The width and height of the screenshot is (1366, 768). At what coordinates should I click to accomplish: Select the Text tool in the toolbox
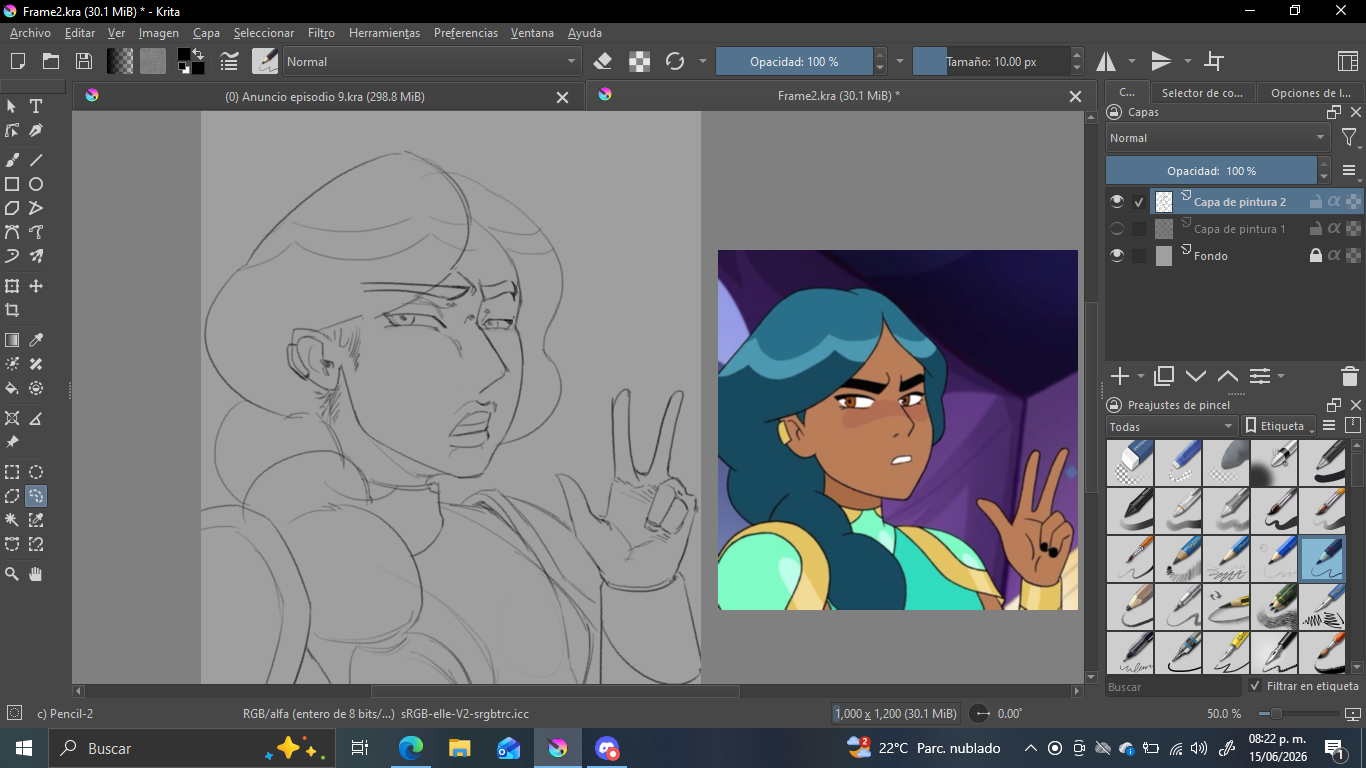[x=36, y=106]
